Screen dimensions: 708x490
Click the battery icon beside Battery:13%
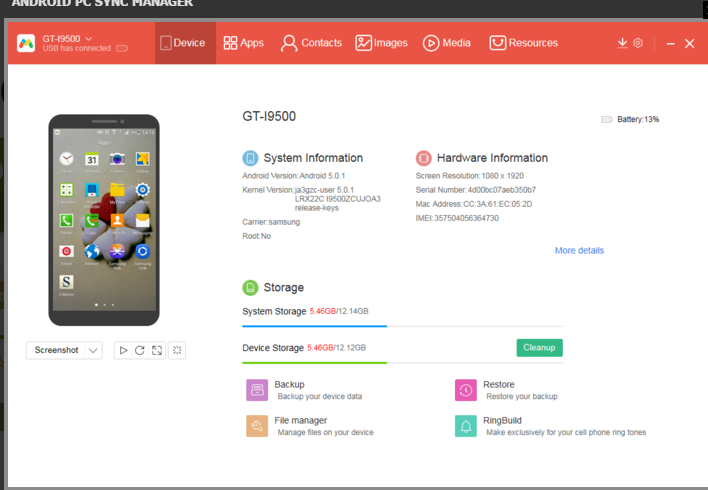pos(606,119)
